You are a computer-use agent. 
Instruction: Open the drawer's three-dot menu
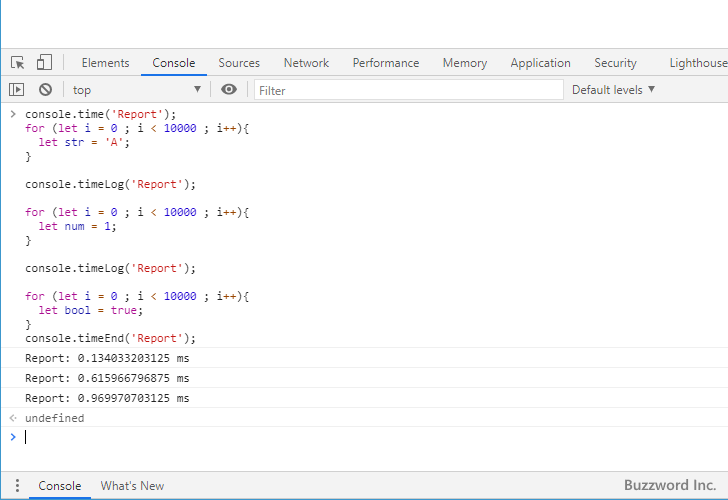14,486
